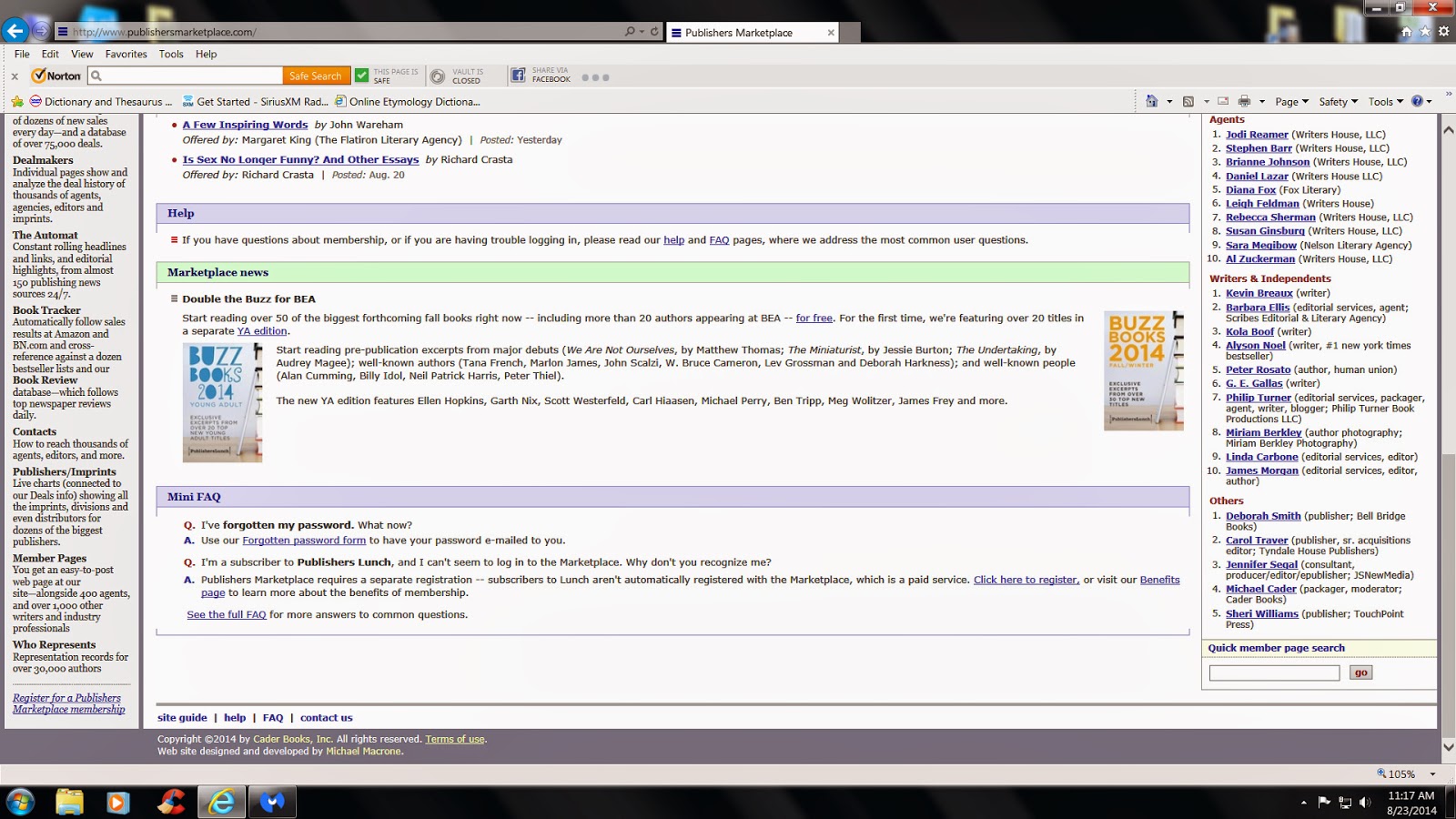Open the command bar Tools dropdown
This screenshot has width=1456, height=819.
[x=1385, y=102]
